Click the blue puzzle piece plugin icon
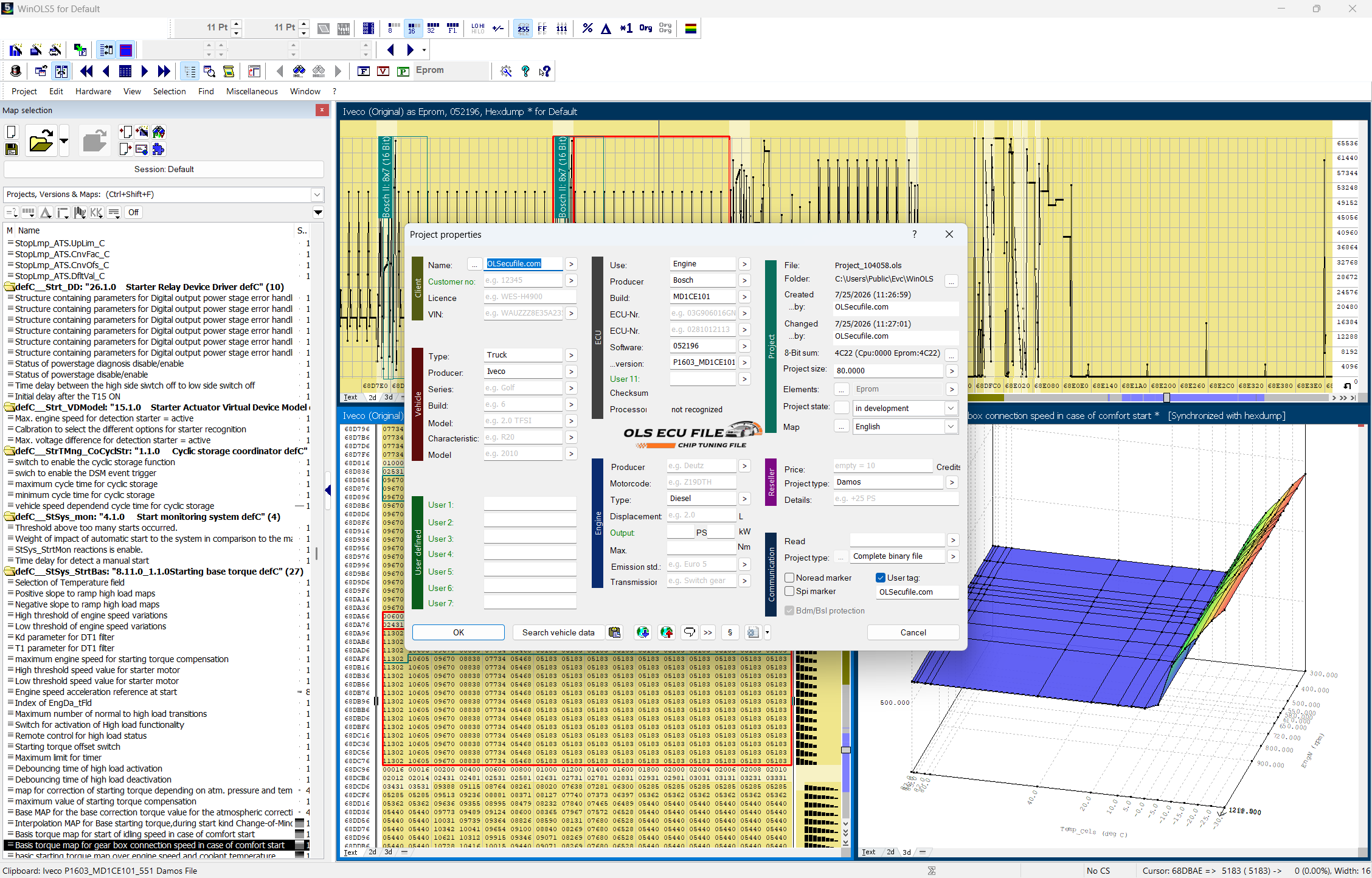The width and height of the screenshot is (1372, 878). click(159, 150)
